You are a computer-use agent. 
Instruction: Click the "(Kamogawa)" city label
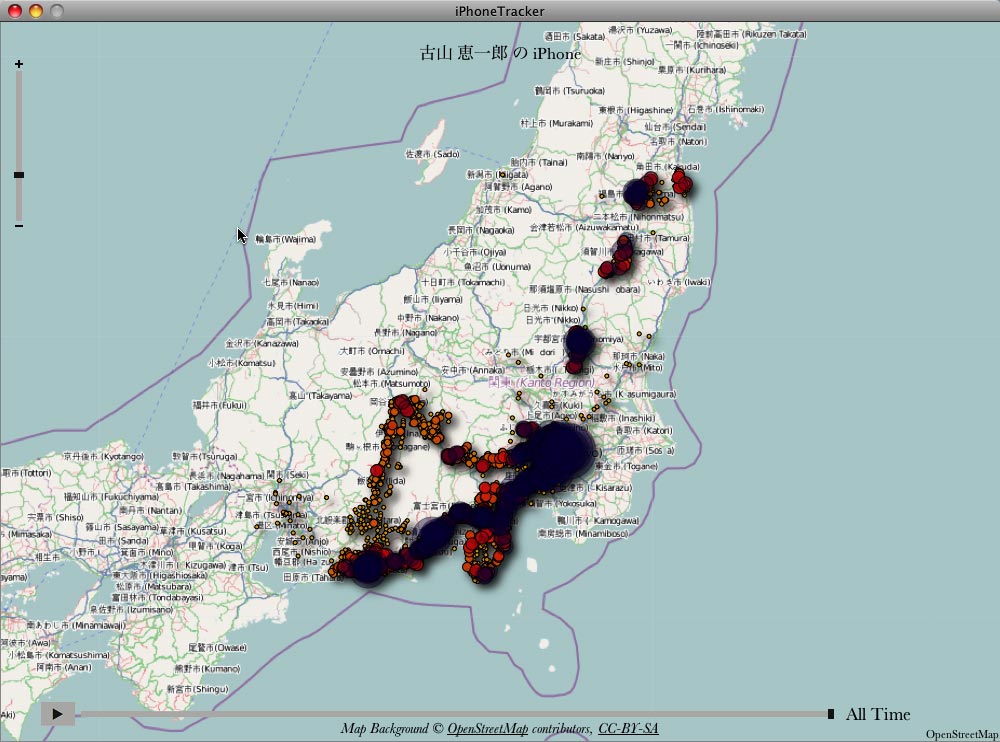pyautogui.click(x=611, y=520)
